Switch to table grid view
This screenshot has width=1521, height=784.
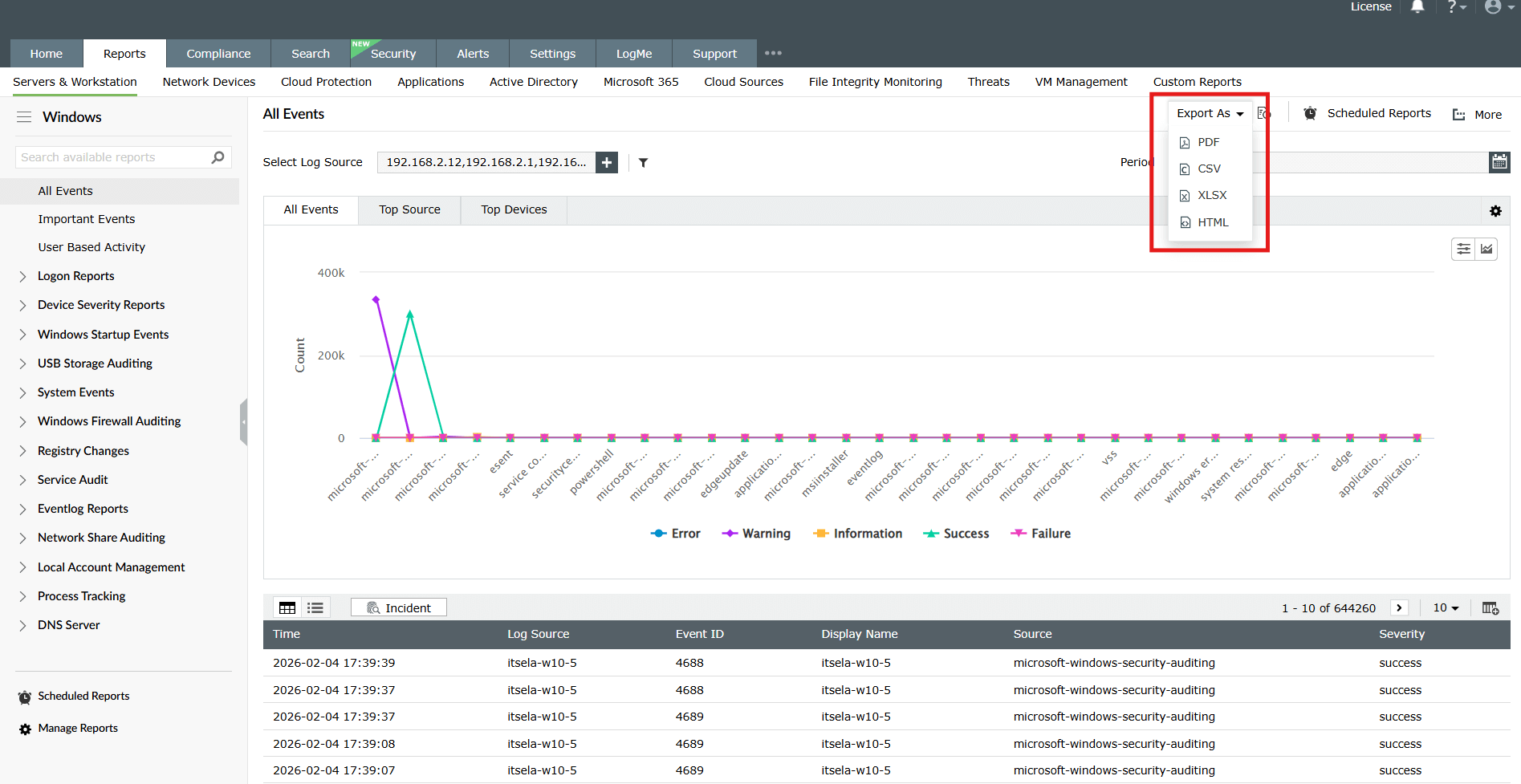coord(287,607)
